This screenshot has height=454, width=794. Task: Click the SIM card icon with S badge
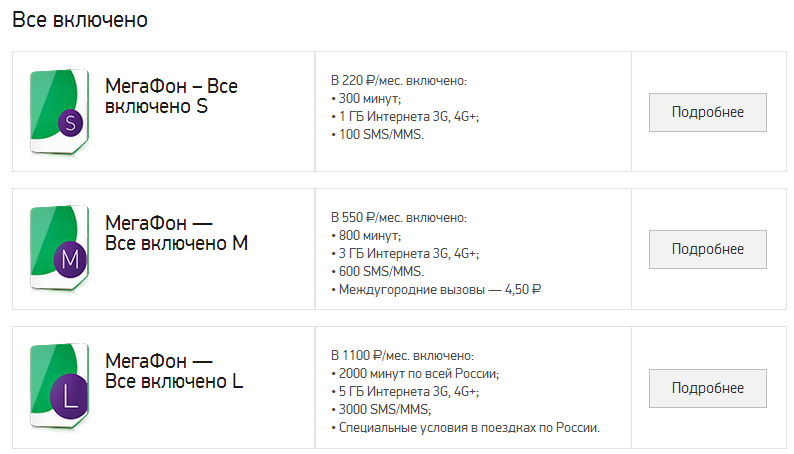tap(59, 111)
